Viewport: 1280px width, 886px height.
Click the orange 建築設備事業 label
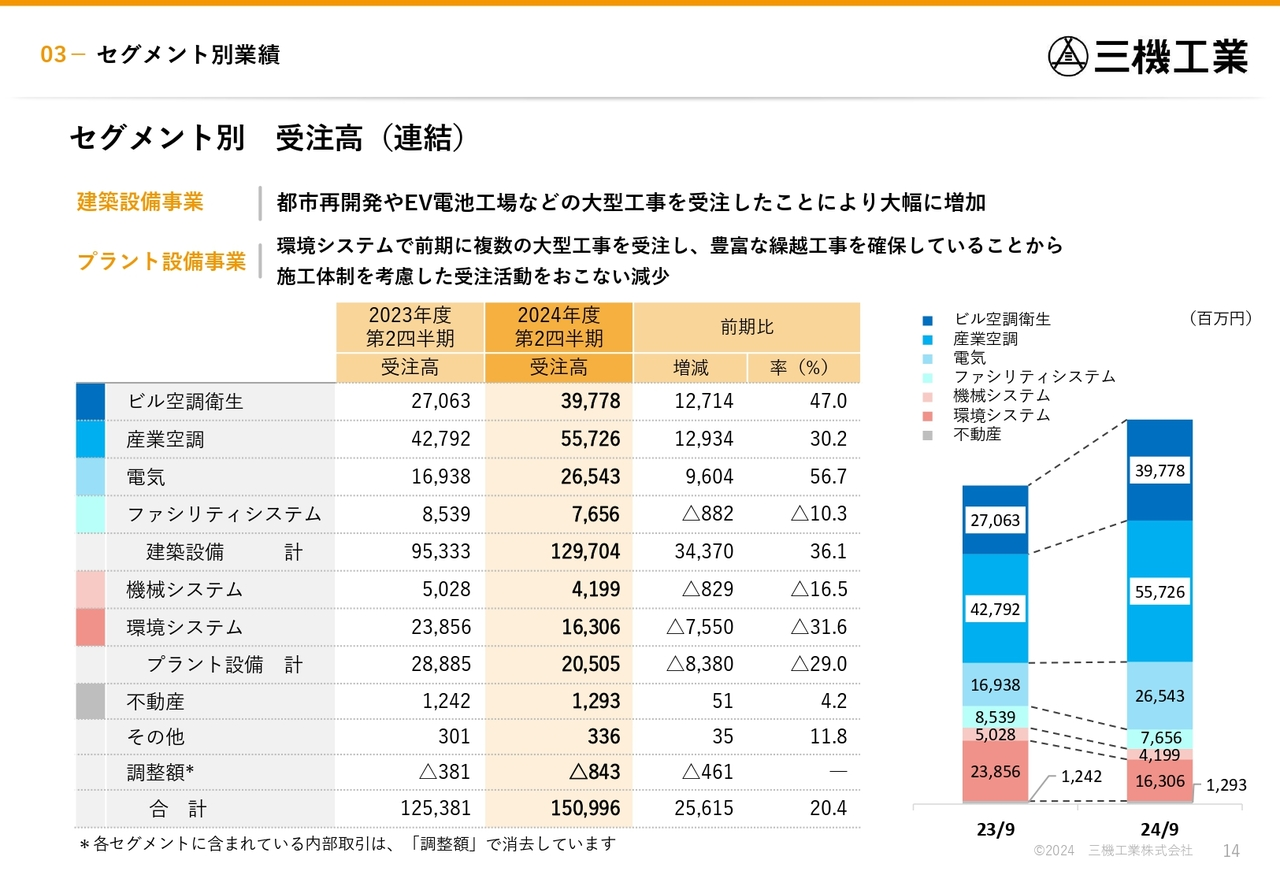[x=140, y=202]
